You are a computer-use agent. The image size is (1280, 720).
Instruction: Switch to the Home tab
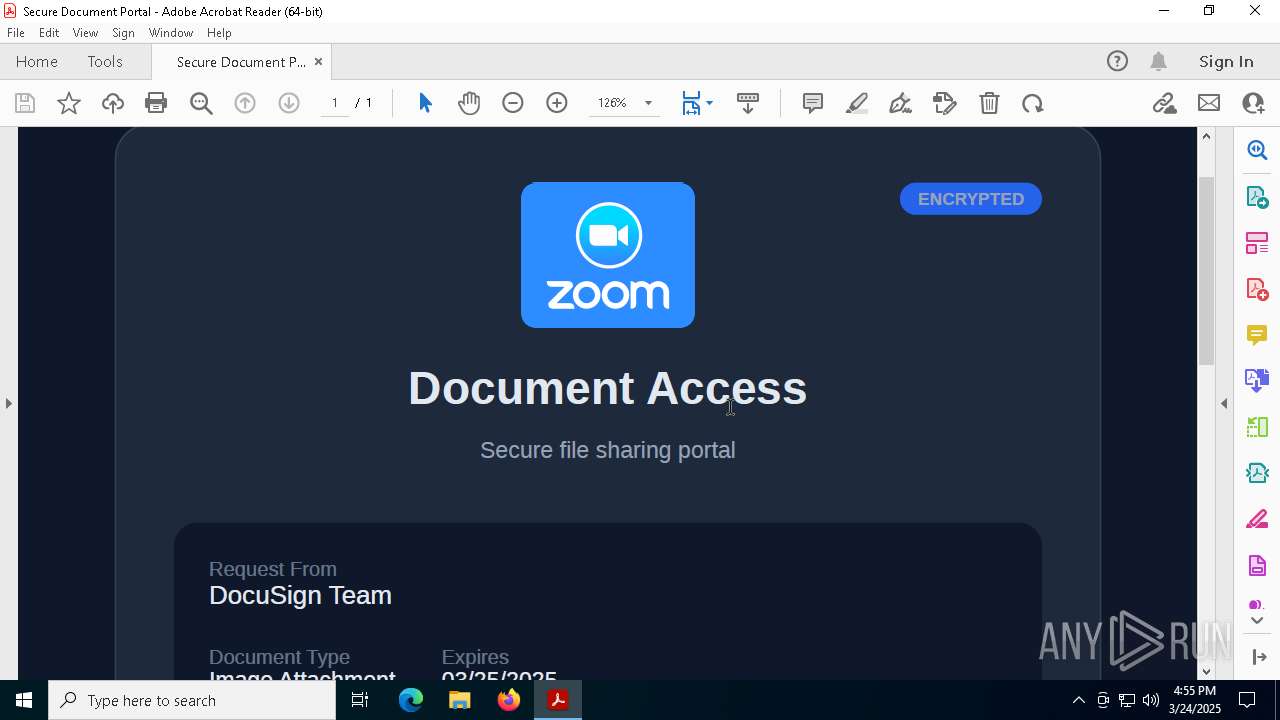tap(37, 61)
